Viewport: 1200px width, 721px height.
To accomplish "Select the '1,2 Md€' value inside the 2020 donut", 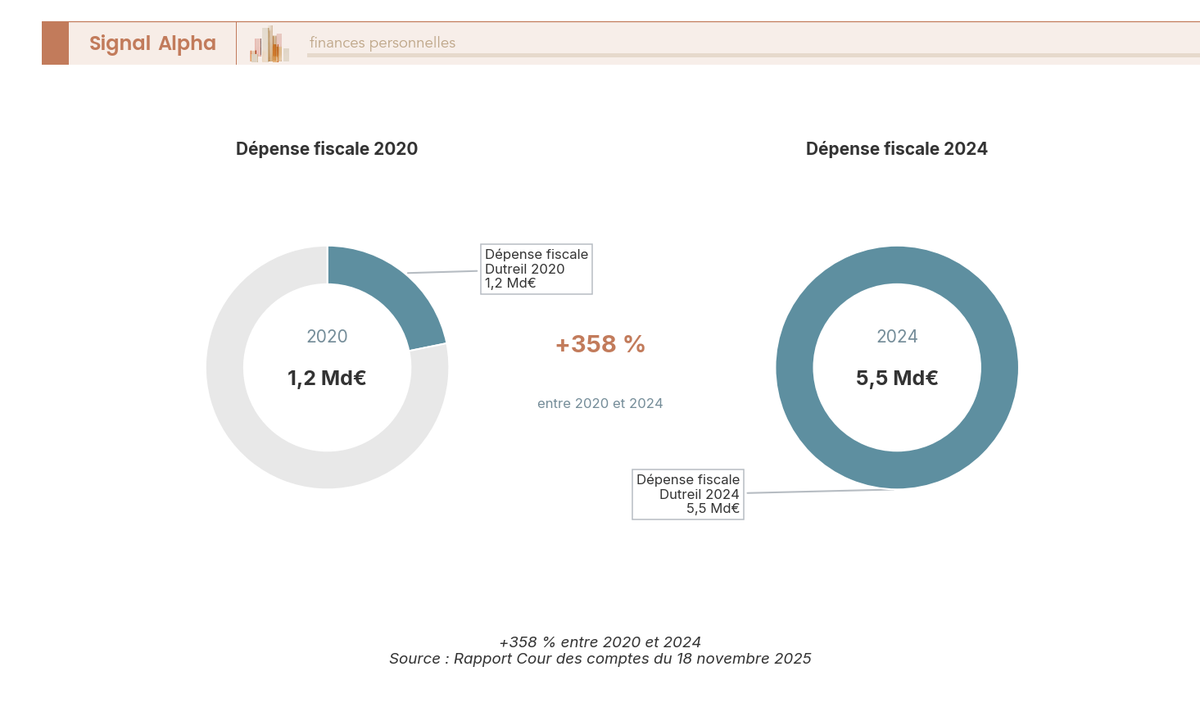I will click(x=327, y=379).
